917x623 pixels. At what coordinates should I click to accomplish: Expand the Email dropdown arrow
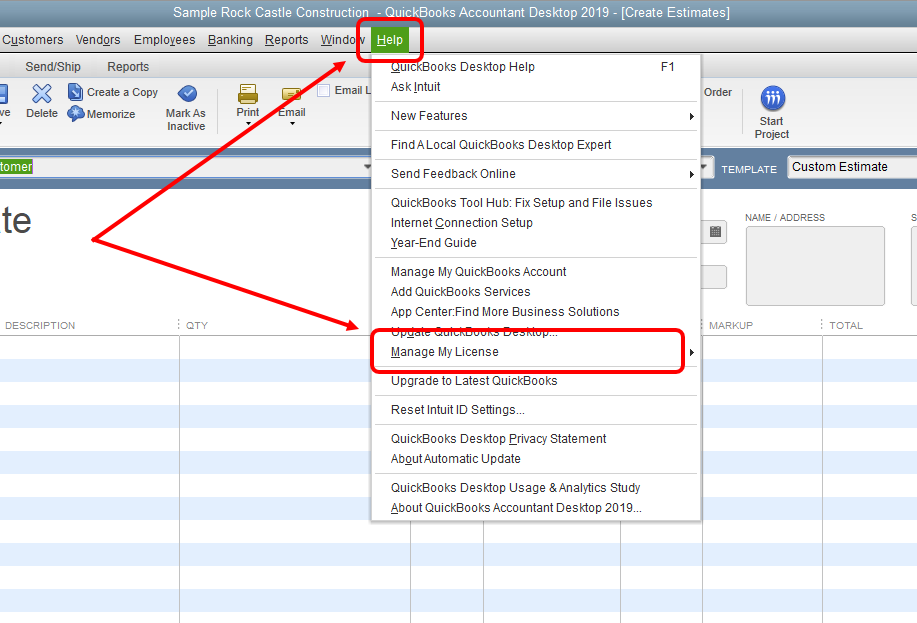(x=292, y=123)
